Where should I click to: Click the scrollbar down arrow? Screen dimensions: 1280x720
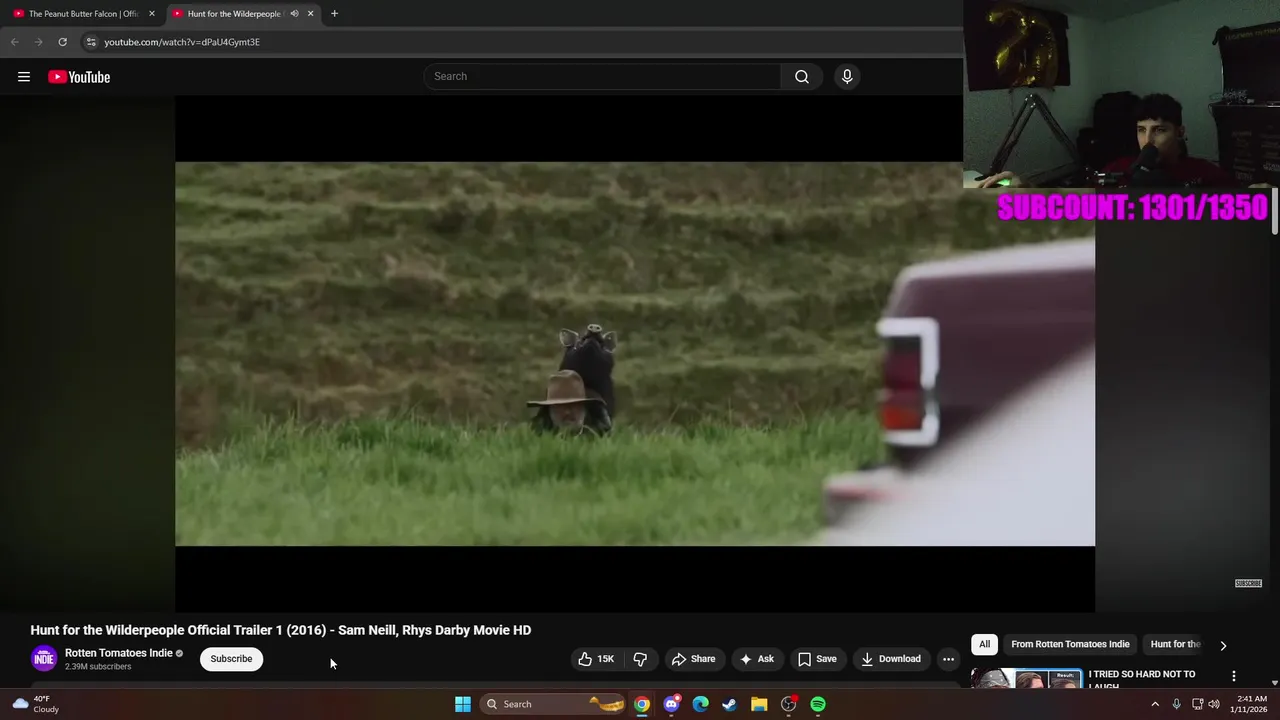[1274, 682]
